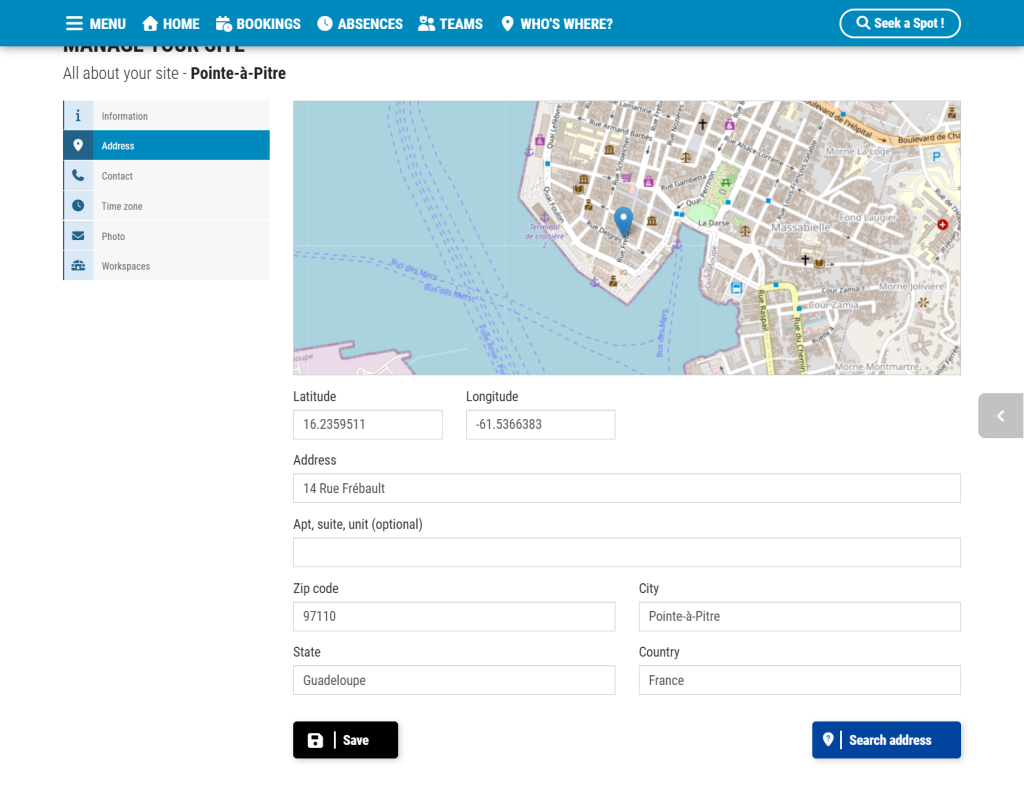The image size is (1024, 785).
Task: Click the magnifier icon in Seek a Spot
Action: [863, 23]
